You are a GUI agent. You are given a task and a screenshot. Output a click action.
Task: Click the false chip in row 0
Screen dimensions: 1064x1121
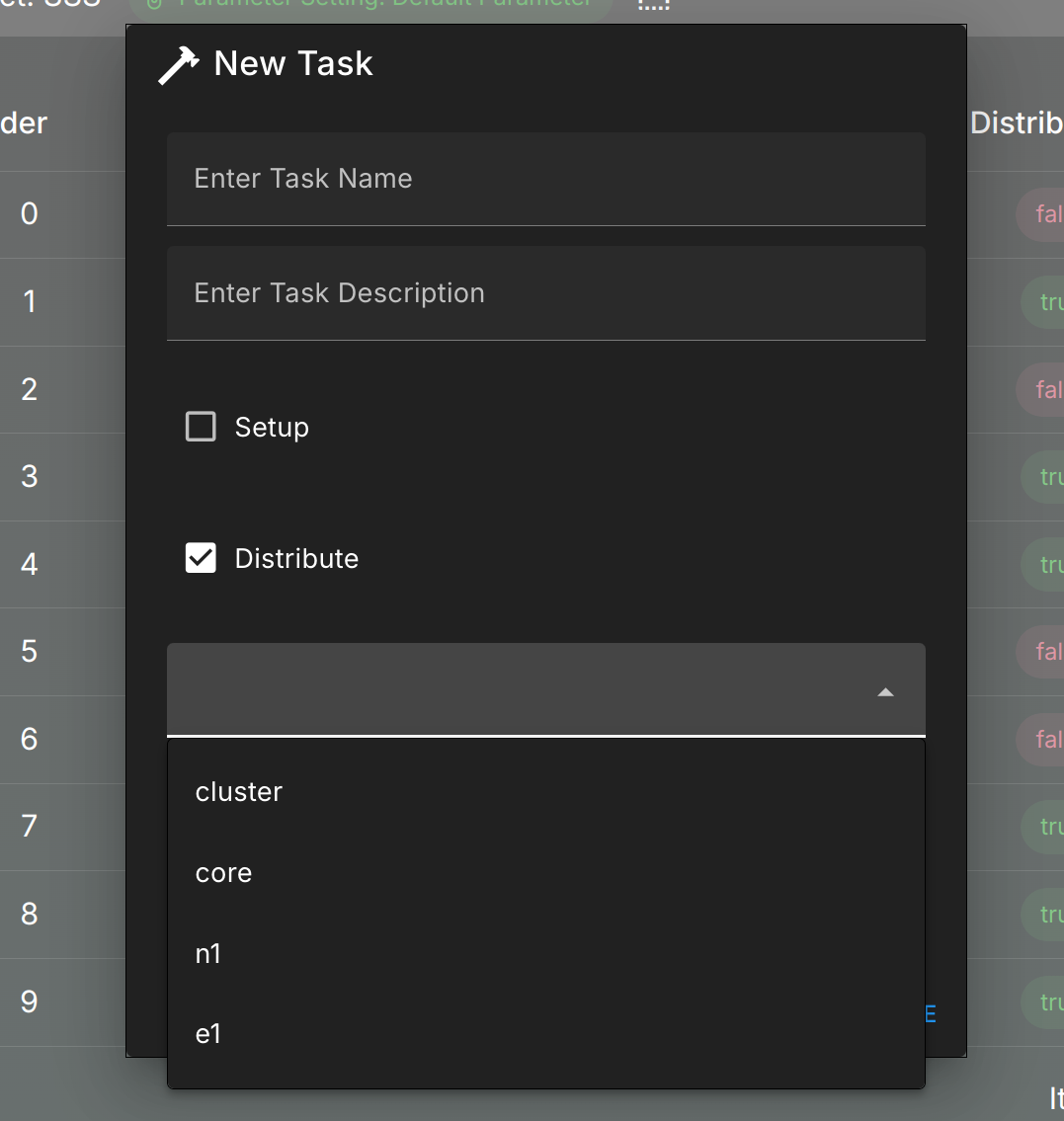[x=1040, y=213]
